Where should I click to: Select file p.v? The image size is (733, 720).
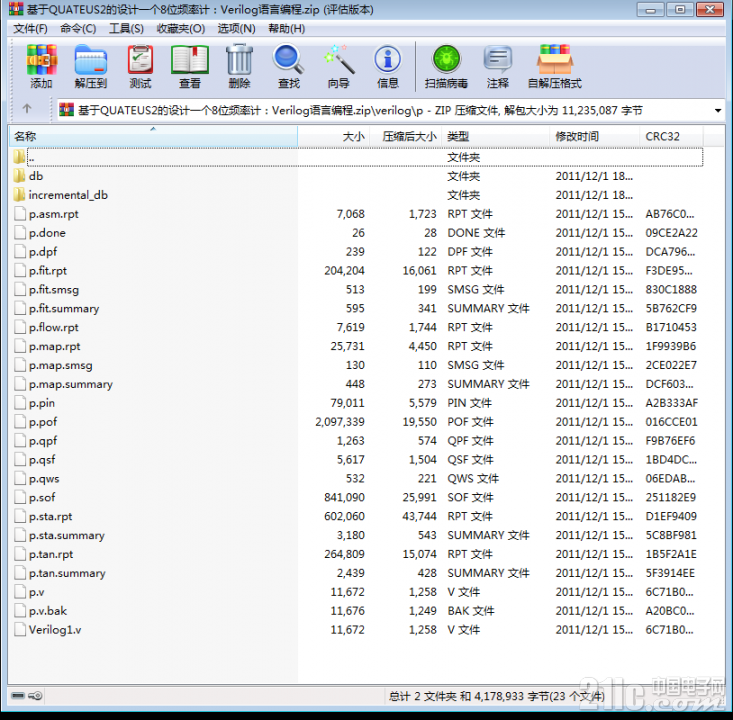(x=36, y=592)
